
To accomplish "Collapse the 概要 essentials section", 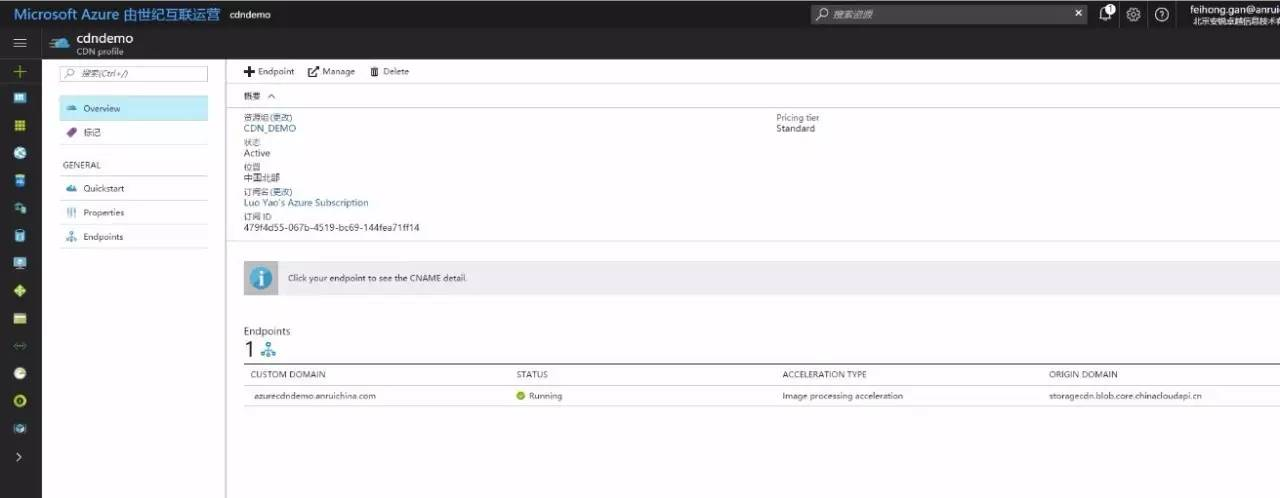I will tap(259, 96).
